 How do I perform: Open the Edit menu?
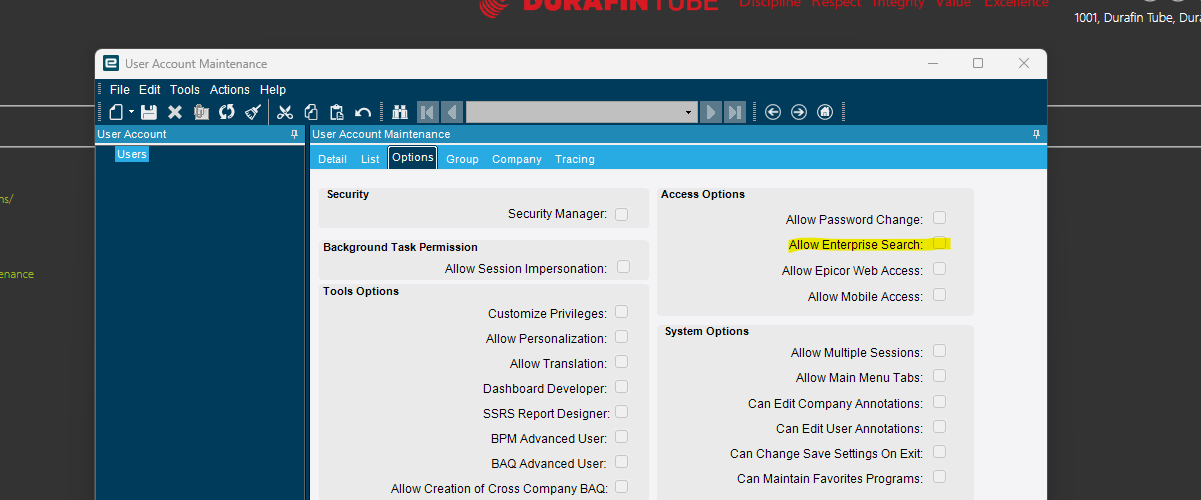(x=149, y=90)
